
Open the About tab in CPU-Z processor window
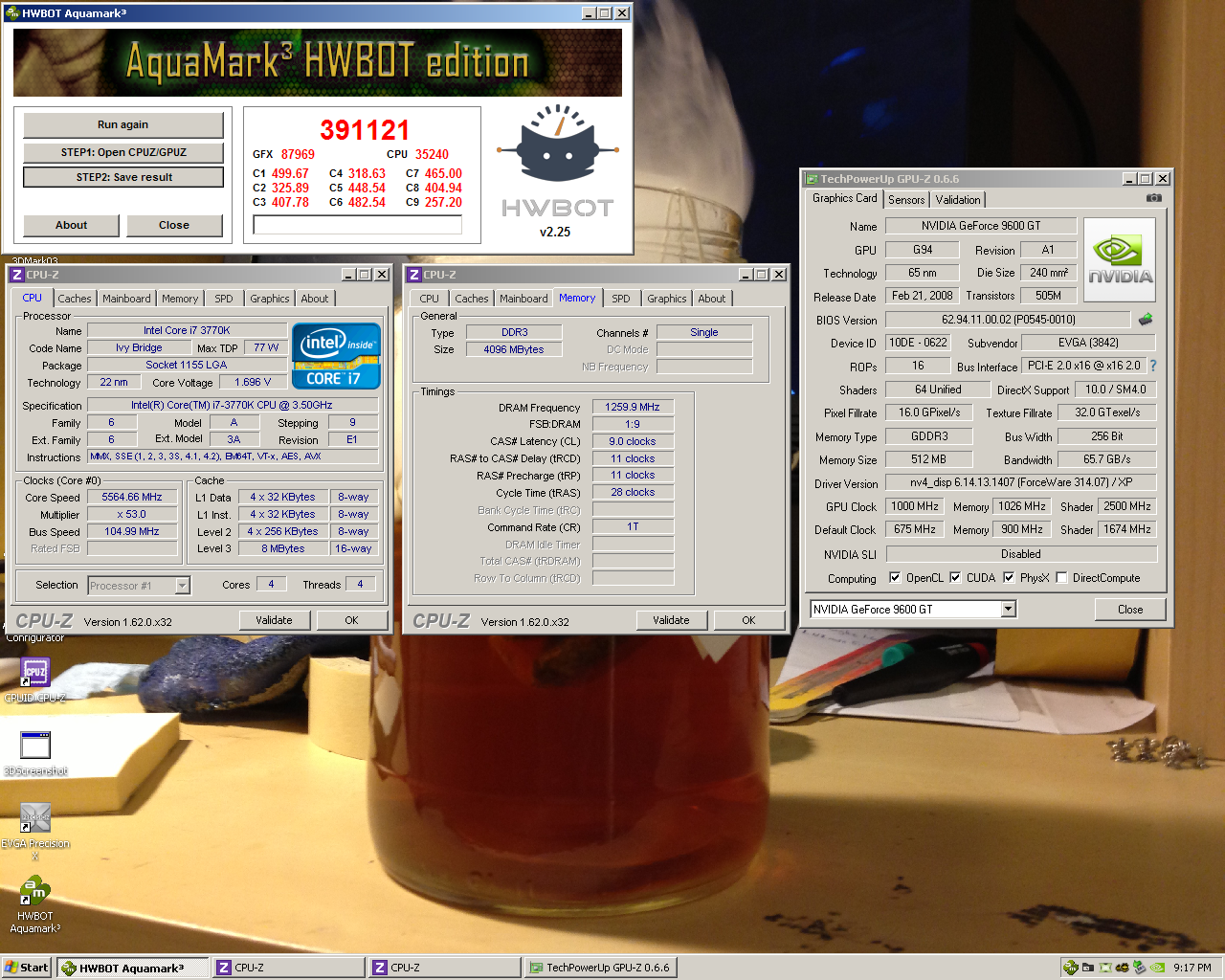(315, 299)
